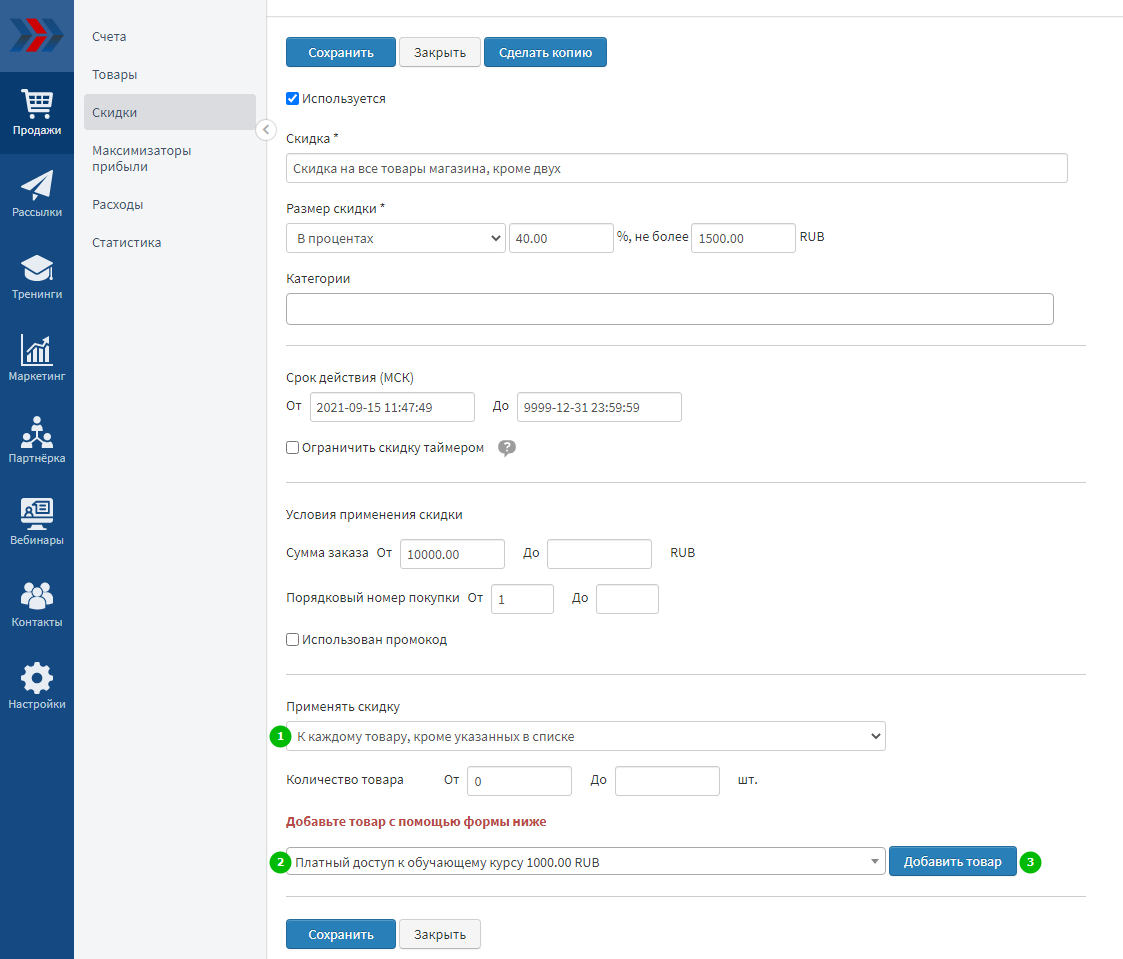Go to Тренинги graduation cap section
1123x959 pixels.
[37, 276]
